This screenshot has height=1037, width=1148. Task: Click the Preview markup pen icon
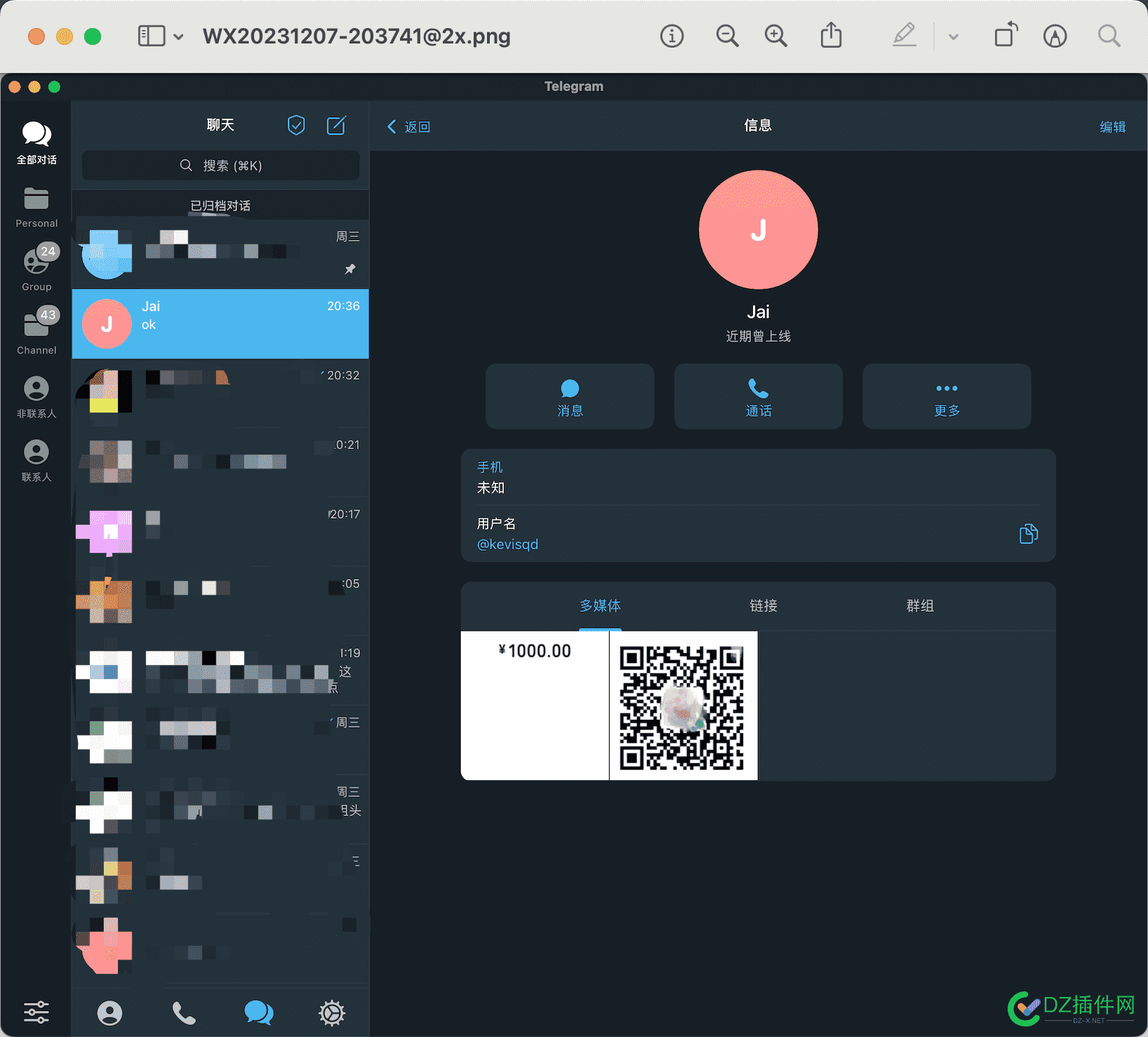click(x=905, y=35)
